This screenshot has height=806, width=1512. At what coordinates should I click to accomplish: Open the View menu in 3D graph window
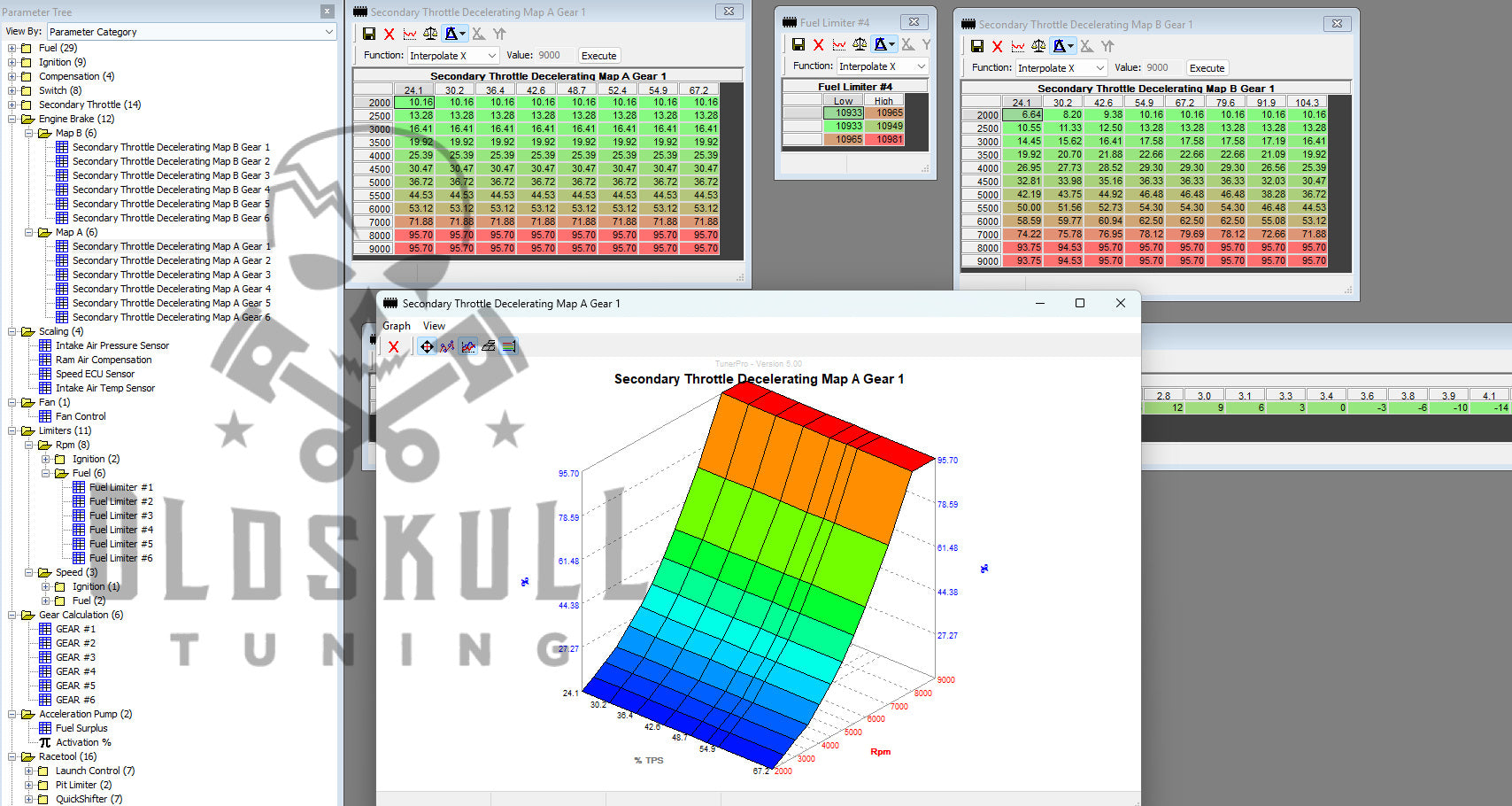point(434,326)
